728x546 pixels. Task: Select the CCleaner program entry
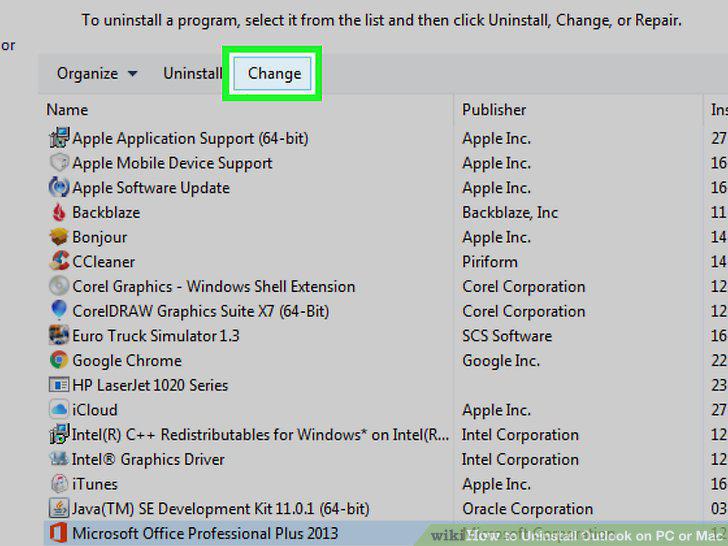(104, 261)
